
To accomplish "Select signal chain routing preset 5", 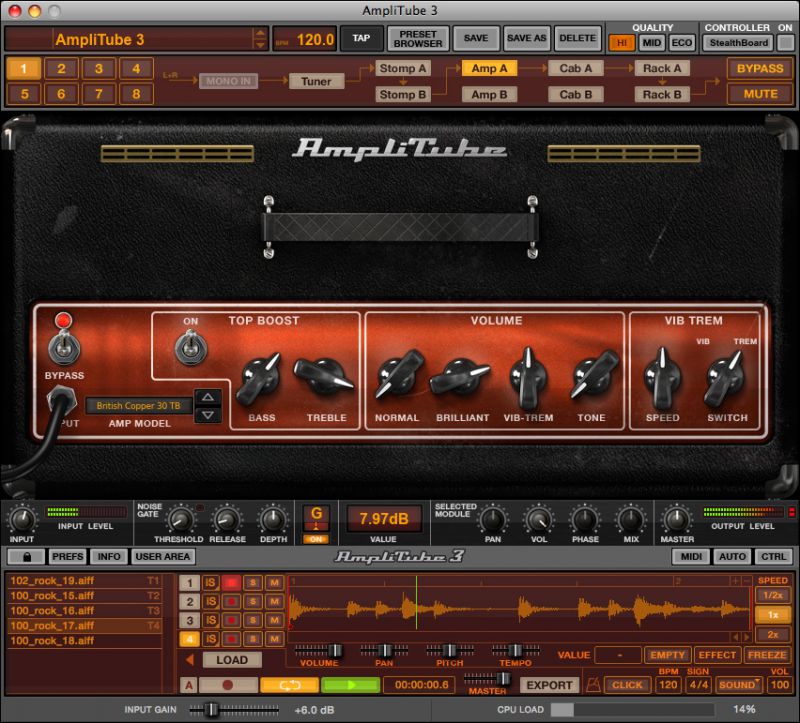I will [x=24, y=94].
